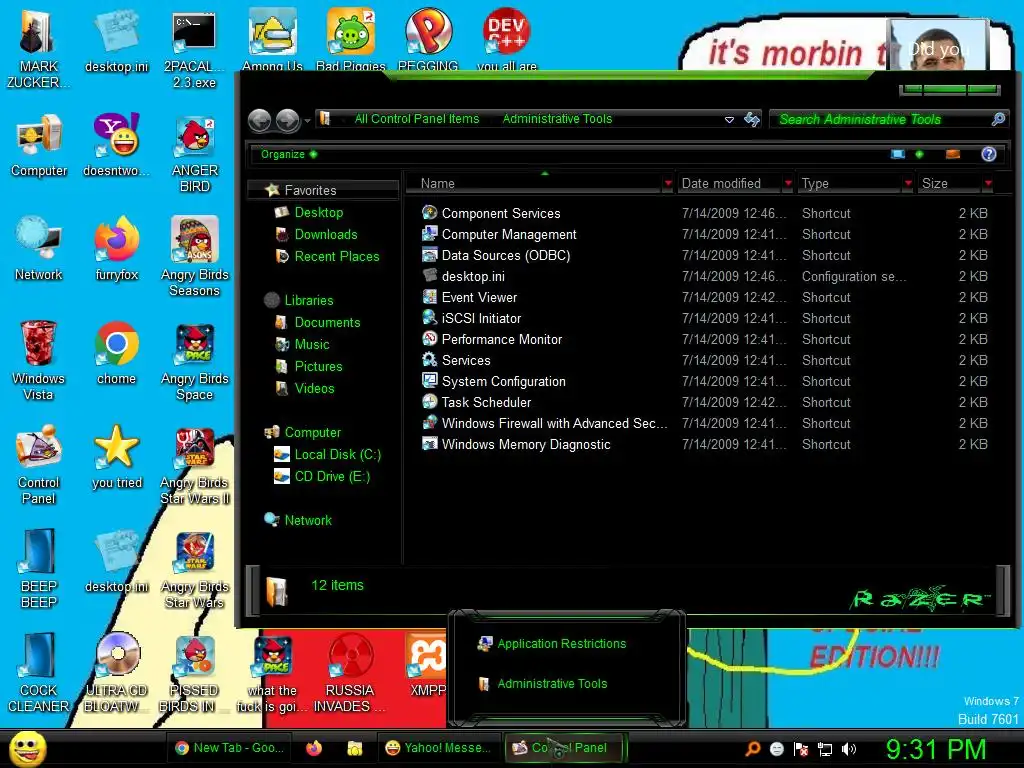Screen dimensions: 1024x768
Task: Select Windows Memory Diagnostic icon
Action: point(429,444)
